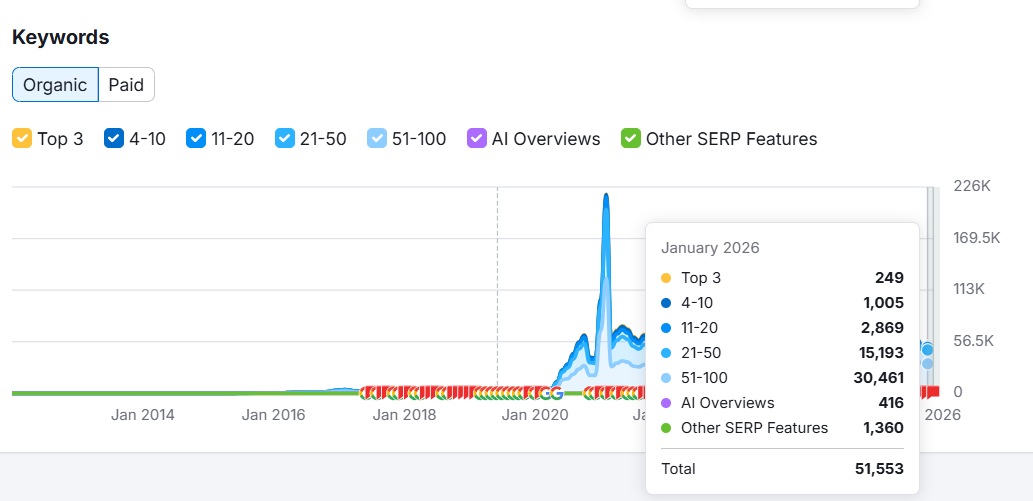Click the Jan 2018 axis label
The width and height of the screenshot is (1033, 501).
click(405, 415)
